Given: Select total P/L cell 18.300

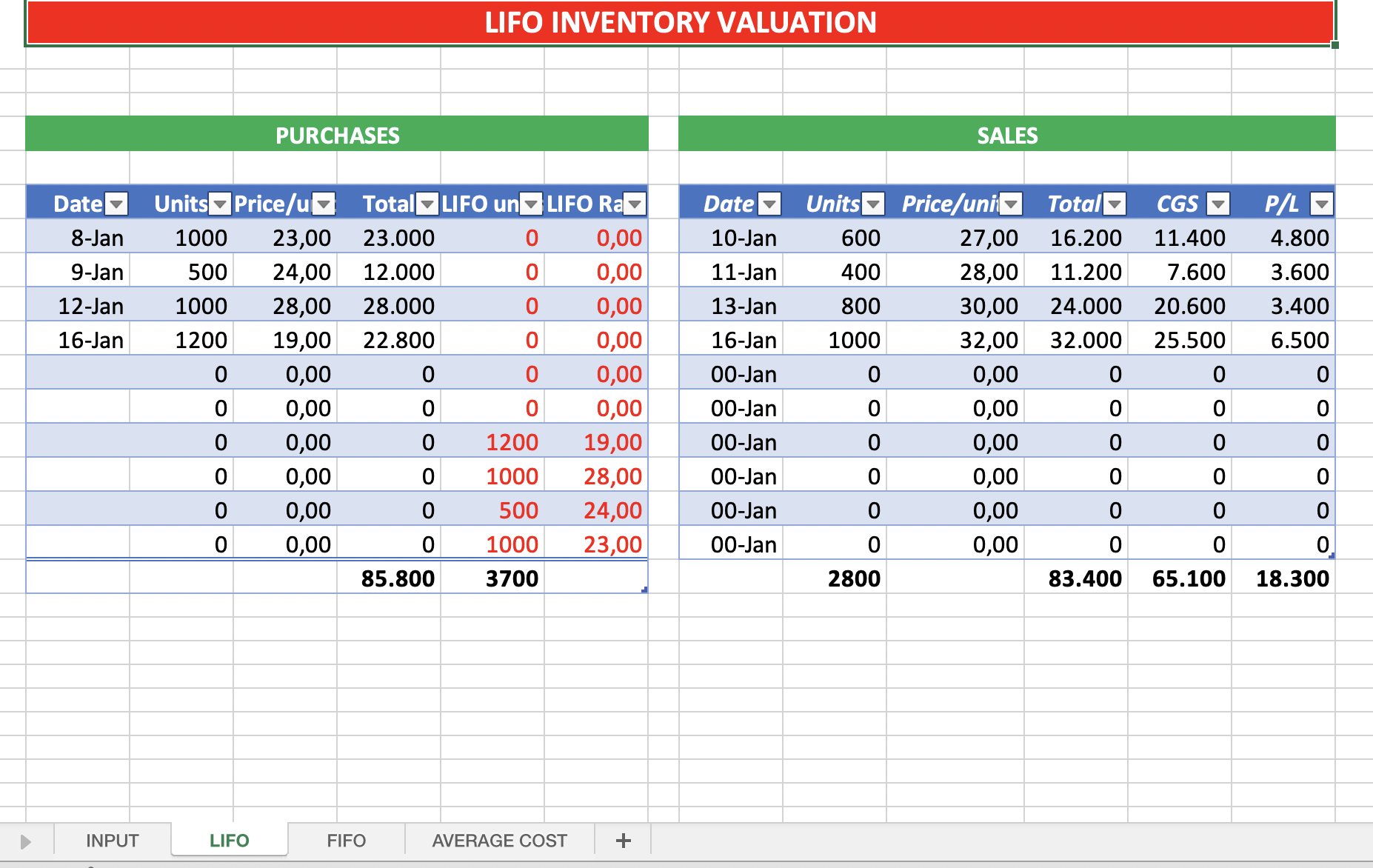Looking at the screenshot, I should pos(1283,578).
